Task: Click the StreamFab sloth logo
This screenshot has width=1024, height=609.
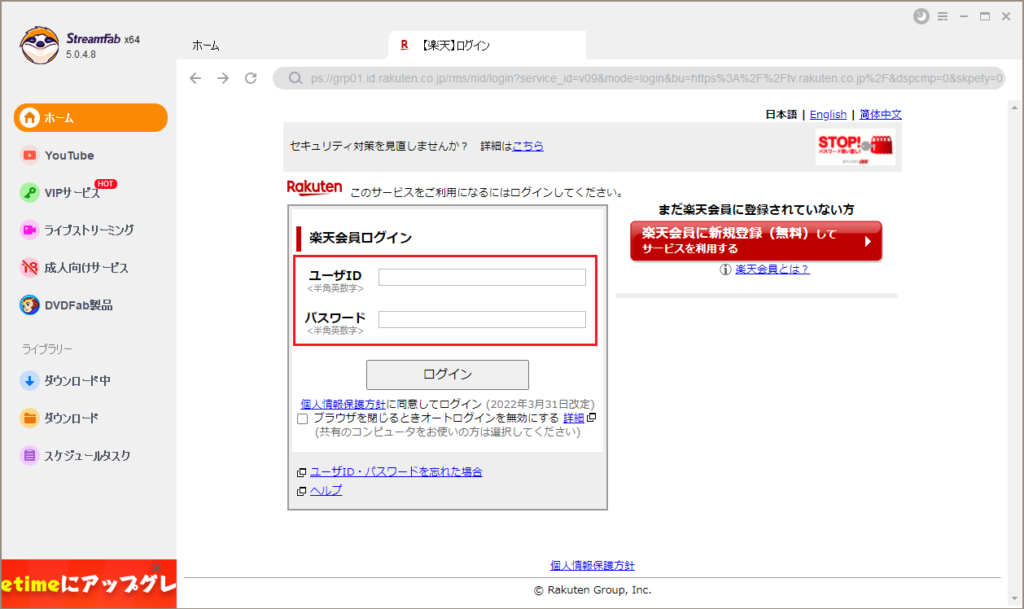Action: pyautogui.click(x=39, y=45)
